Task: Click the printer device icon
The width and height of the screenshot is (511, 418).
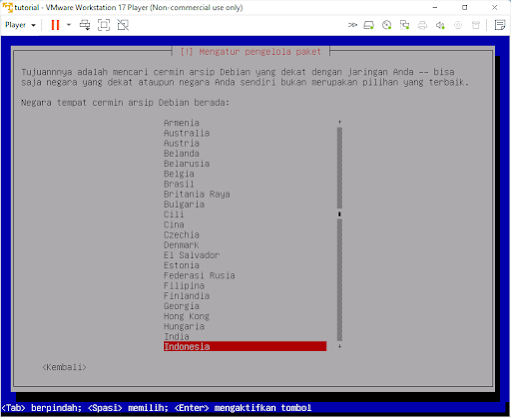Action: (x=422, y=25)
